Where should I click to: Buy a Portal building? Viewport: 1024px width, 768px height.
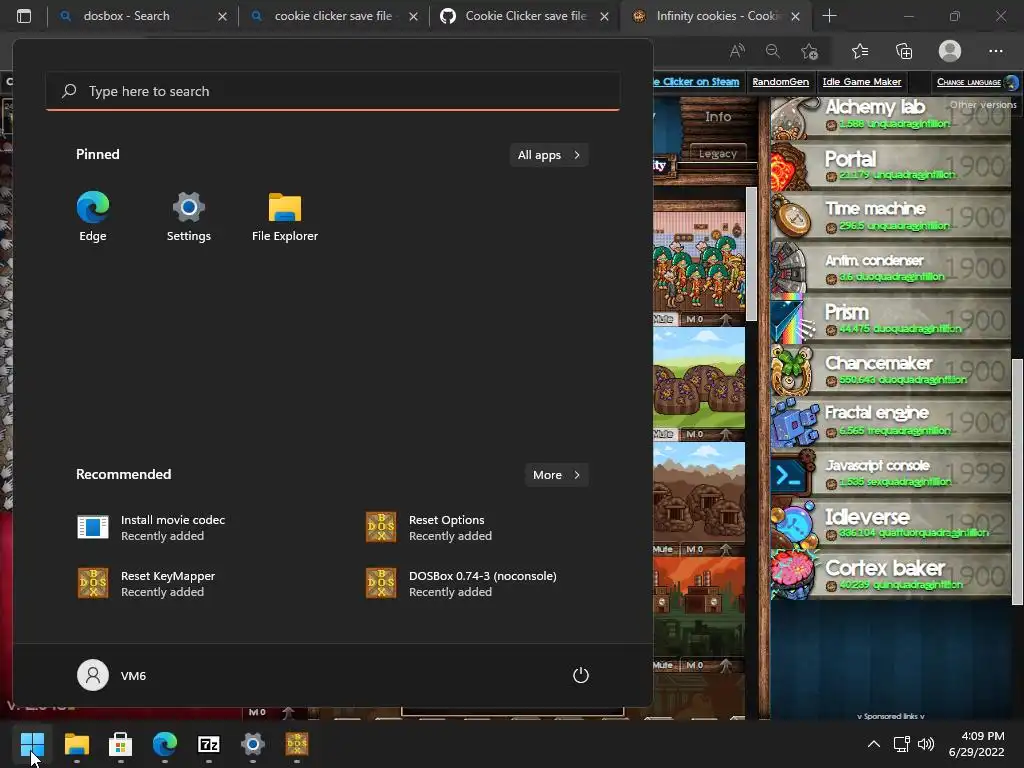coord(891,166)
